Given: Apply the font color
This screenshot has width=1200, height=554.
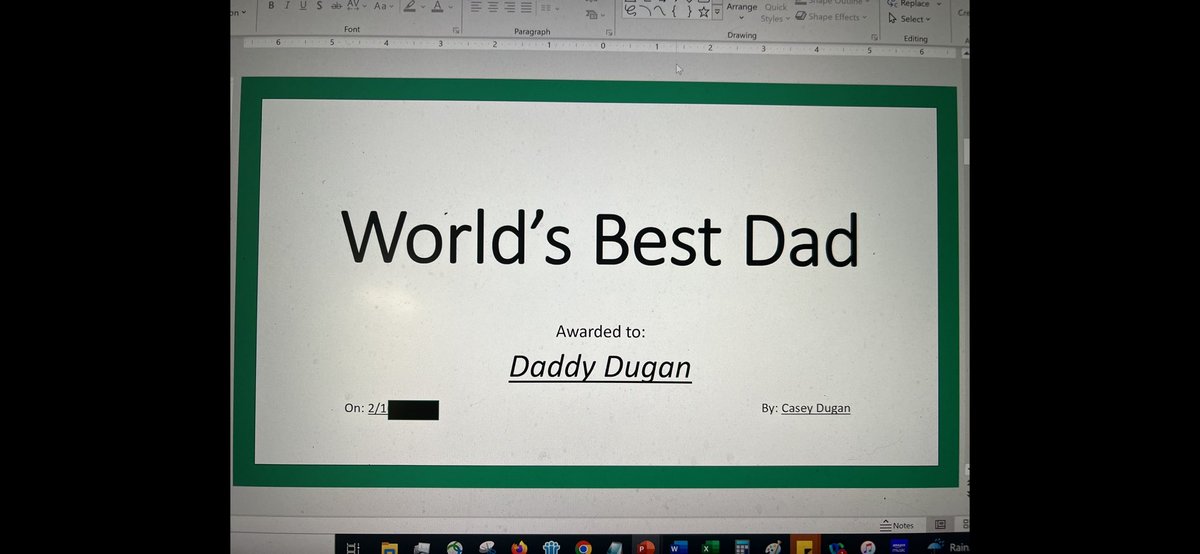Looking at the screenshot, I should coord(437,6).
